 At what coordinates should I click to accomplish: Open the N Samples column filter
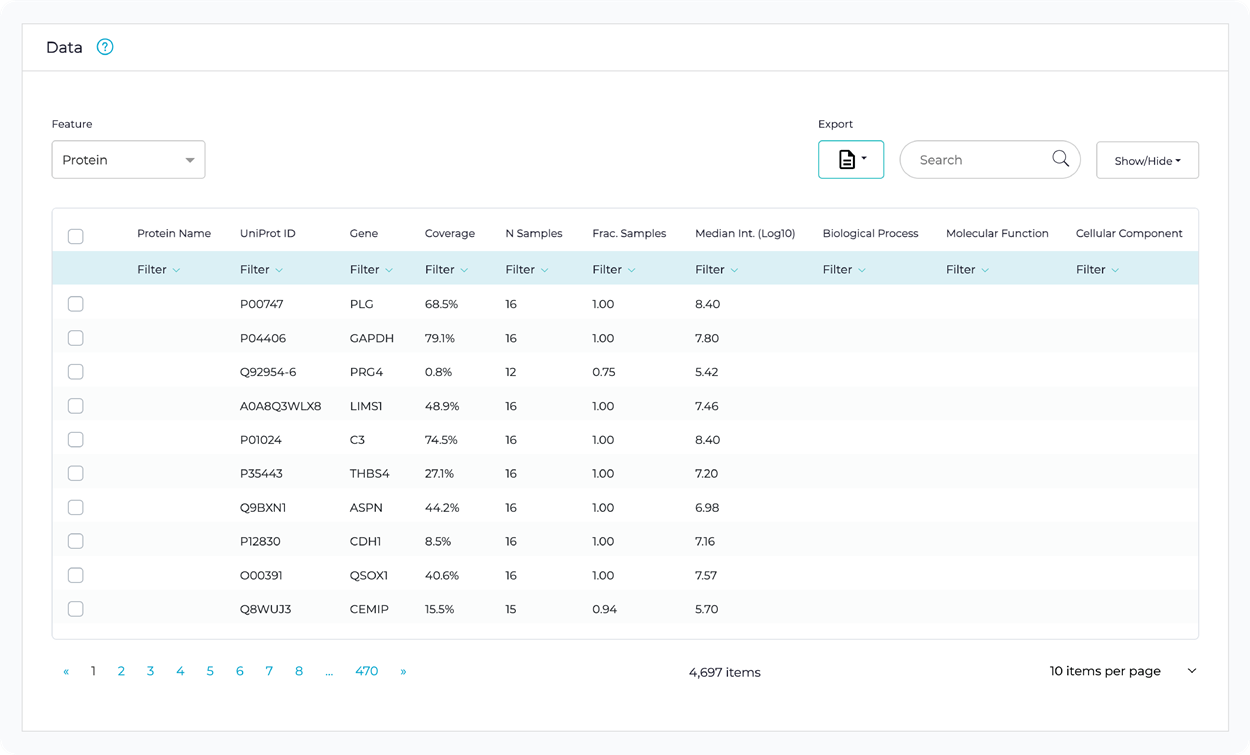point(527,270)
